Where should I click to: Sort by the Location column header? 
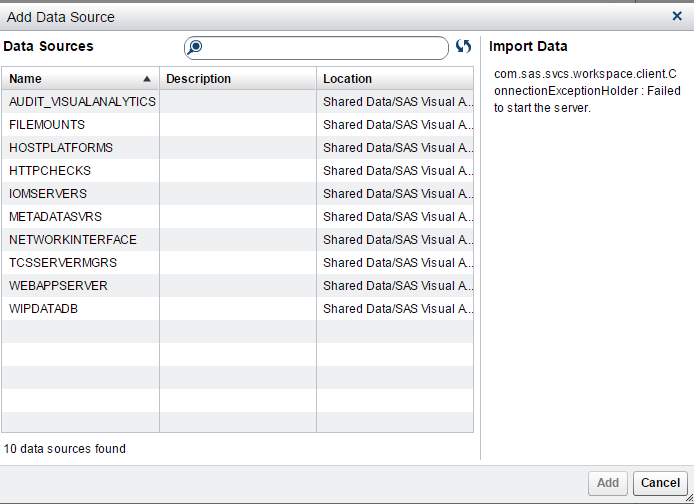[x=395, y=78]
